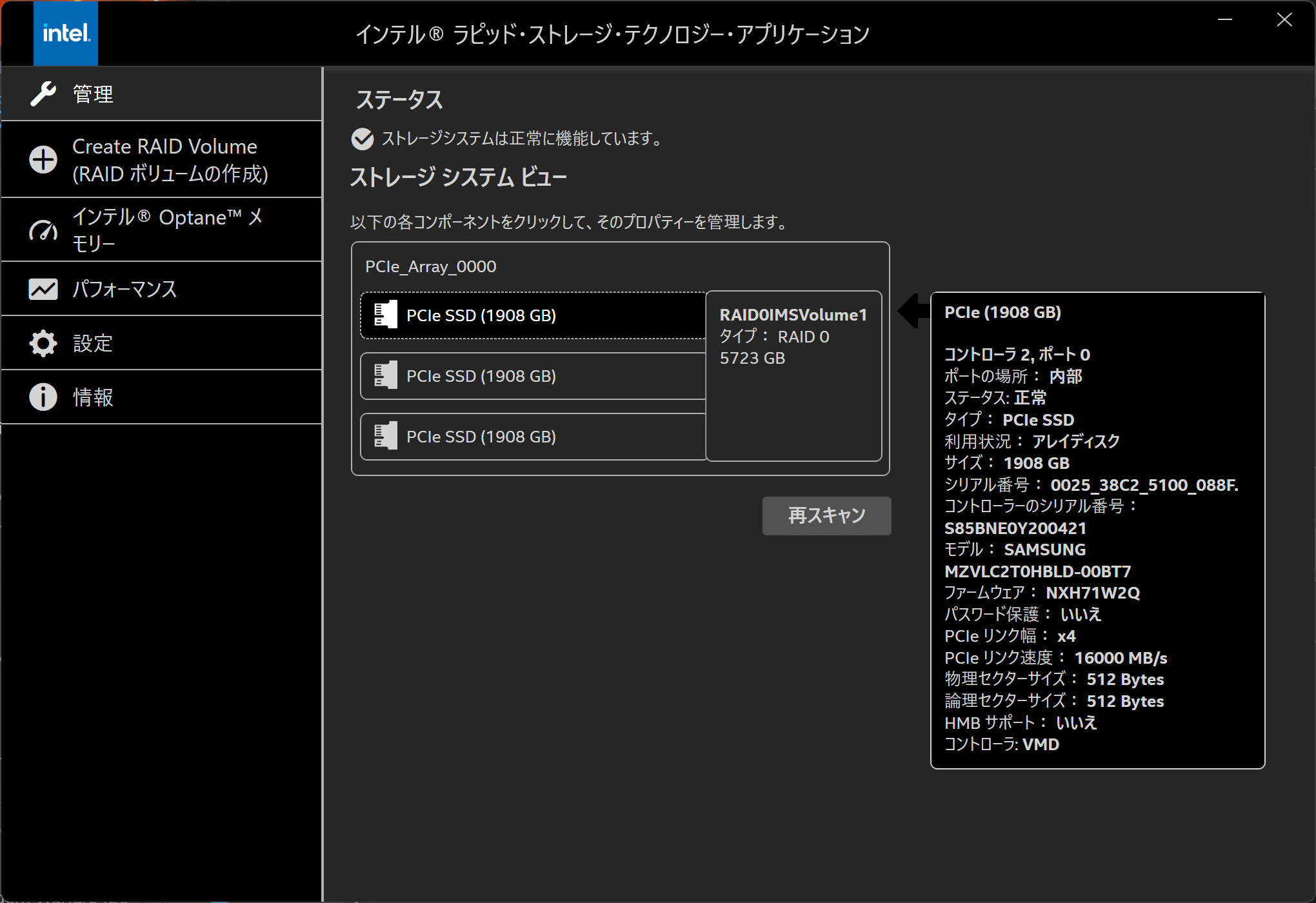The height and width of the screenshot is (903, 1316).
Task: Open the 設定 menu item
Action: point(93,343)
